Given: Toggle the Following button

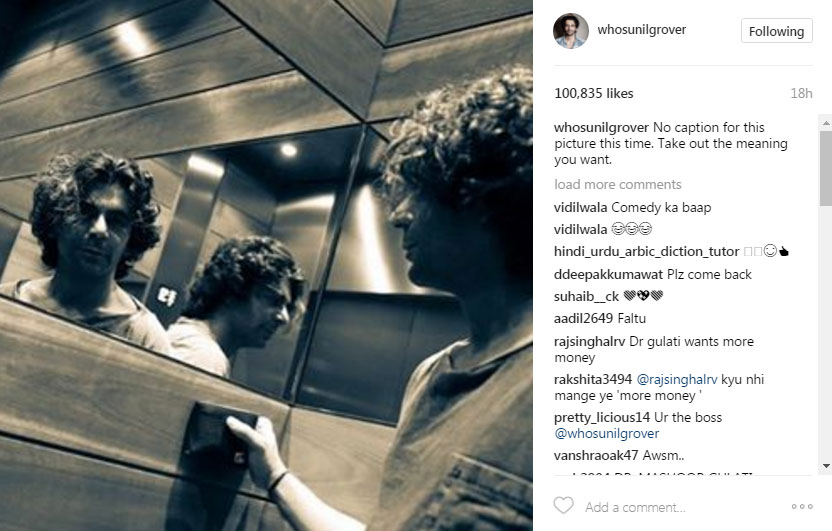Looking at the screenshot, I should click(776, 31).
